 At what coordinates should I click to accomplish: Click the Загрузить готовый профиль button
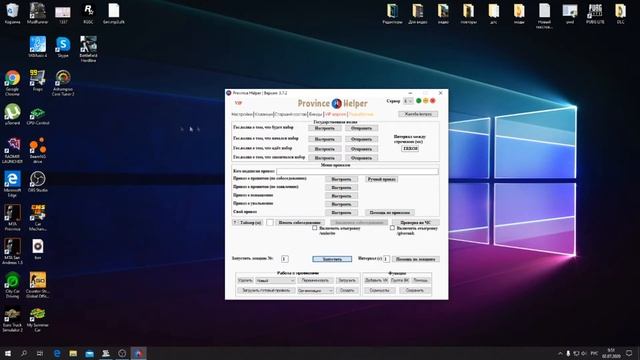point(266,290)
